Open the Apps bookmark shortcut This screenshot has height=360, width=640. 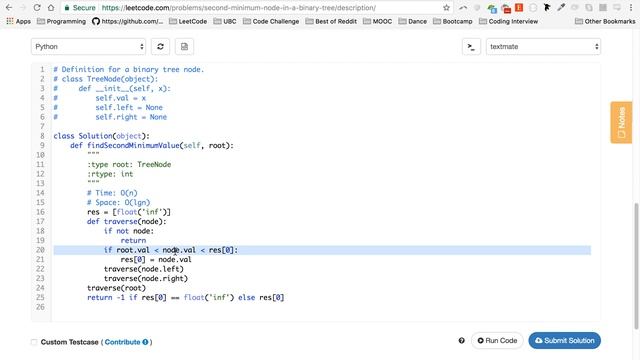click(18, 21)
